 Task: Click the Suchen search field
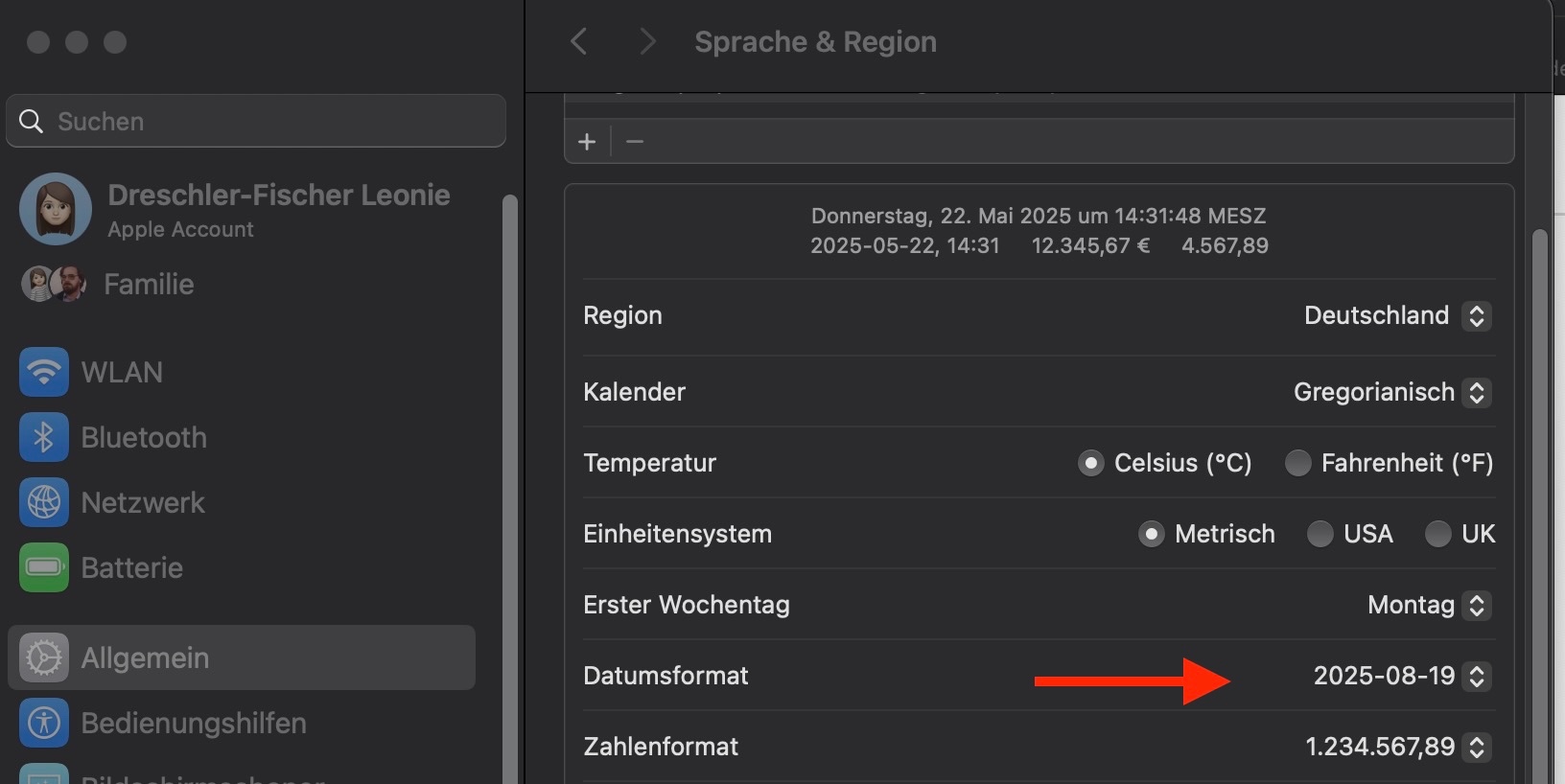[x=256, y=121]
